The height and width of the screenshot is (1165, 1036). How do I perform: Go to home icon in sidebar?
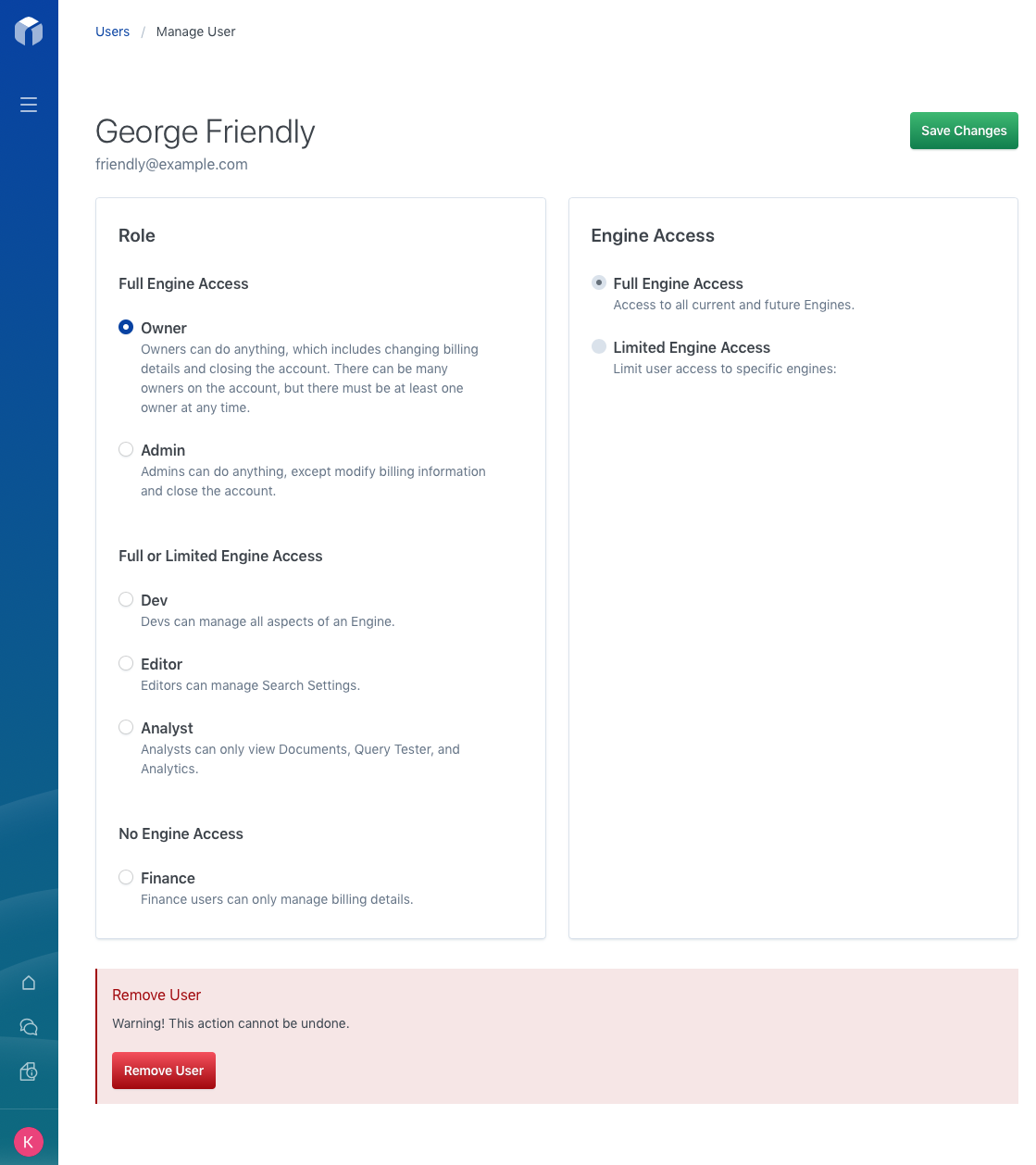pyautogui.click(x=29, y=983)
